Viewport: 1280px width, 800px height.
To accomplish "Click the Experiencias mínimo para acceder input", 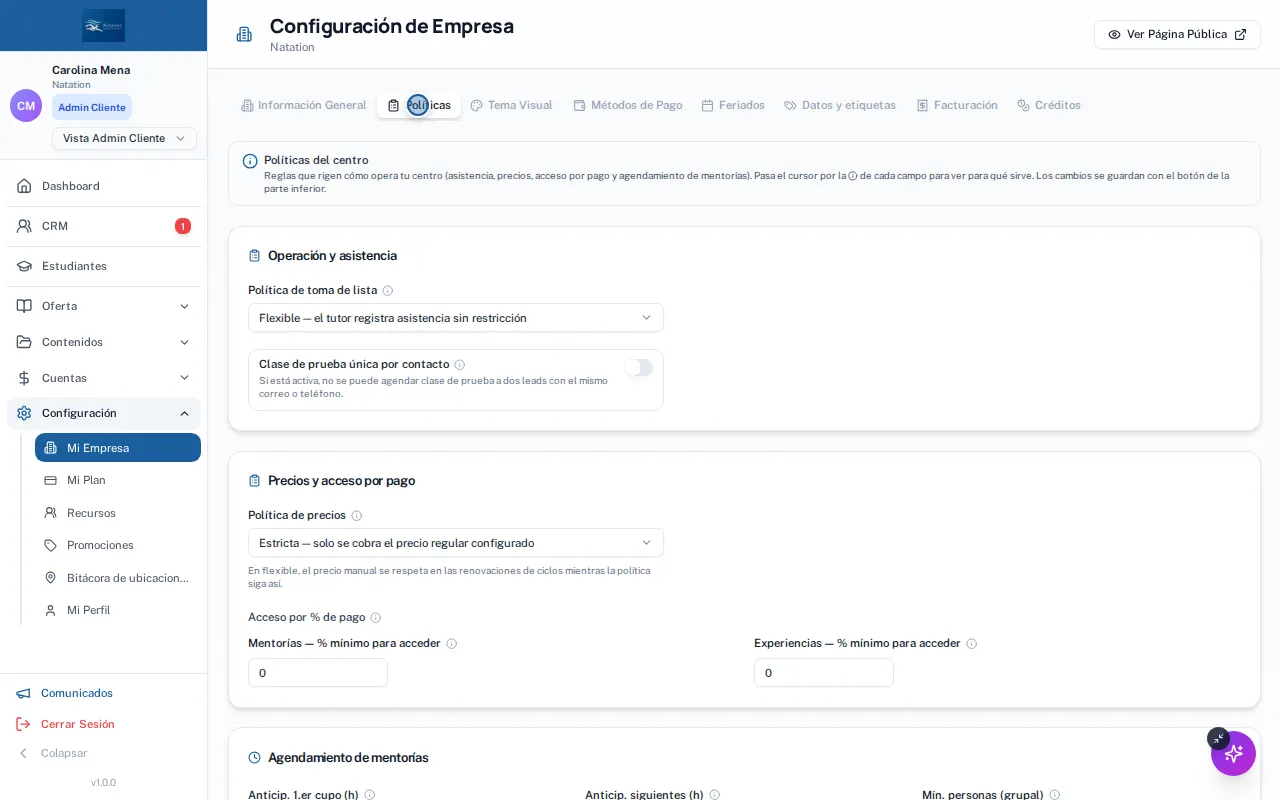I will [x=824, y=673].
